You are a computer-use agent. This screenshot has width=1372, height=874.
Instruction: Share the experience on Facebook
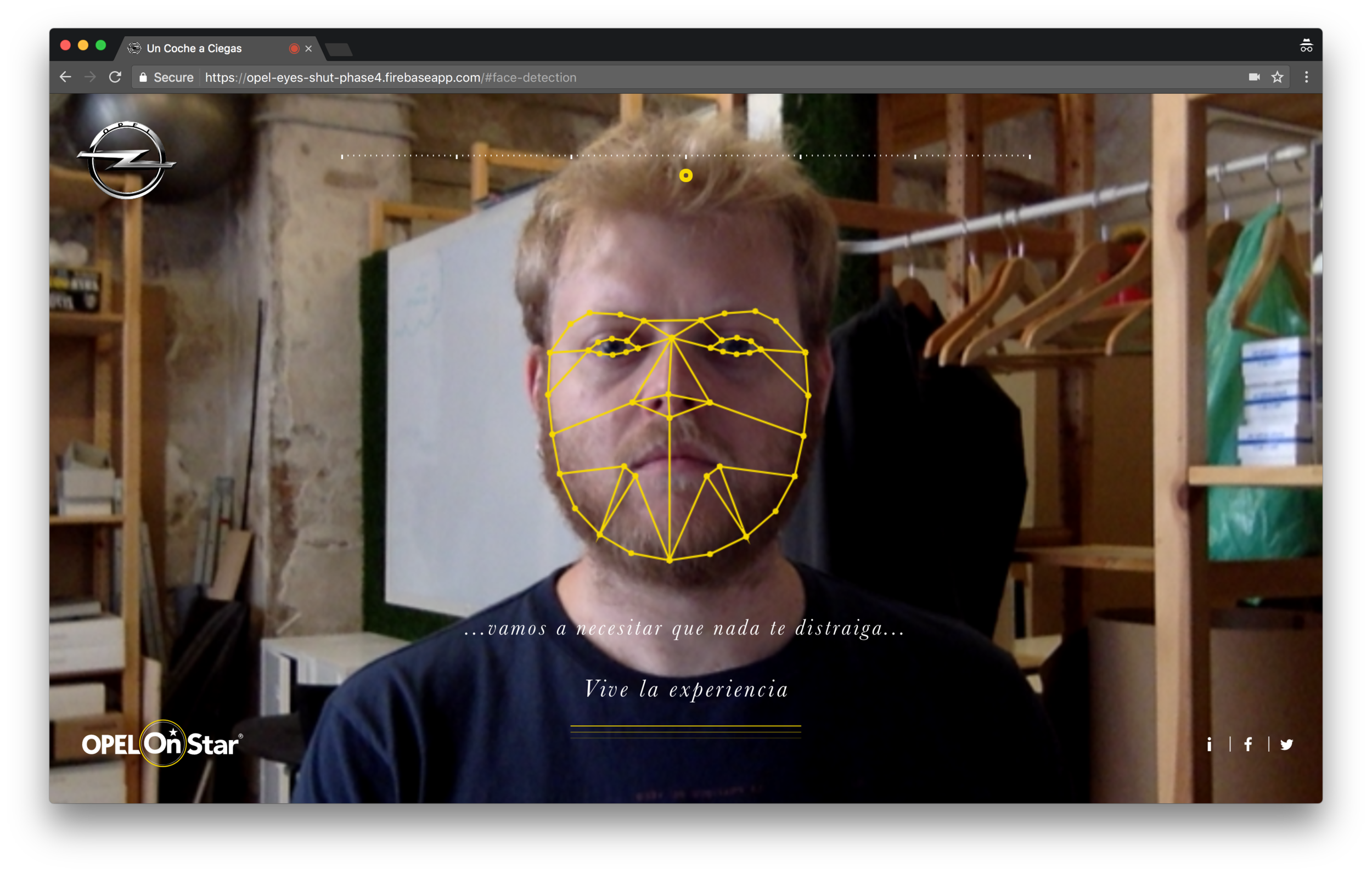coord(1249,744)
